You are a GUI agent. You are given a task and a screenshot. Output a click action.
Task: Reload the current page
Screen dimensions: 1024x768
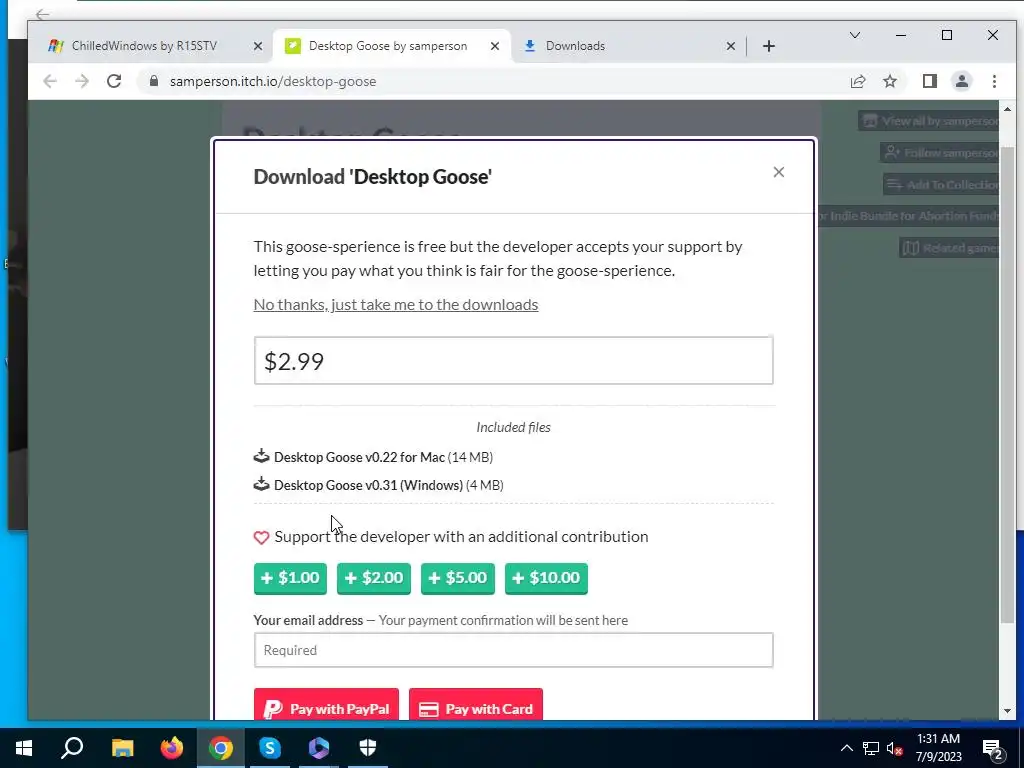(114, 81)
